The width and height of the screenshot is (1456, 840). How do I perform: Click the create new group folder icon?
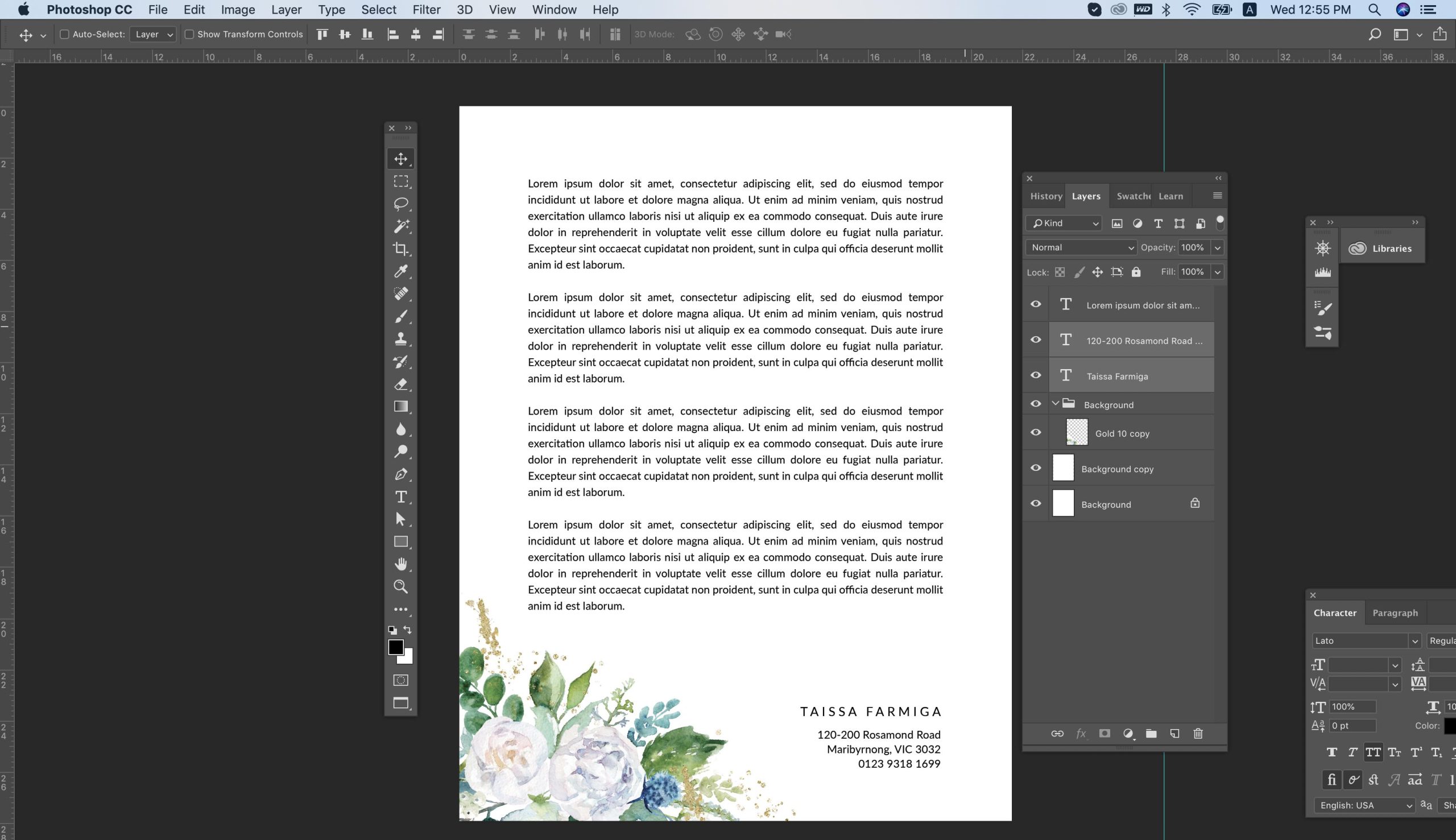[1151, 733]
